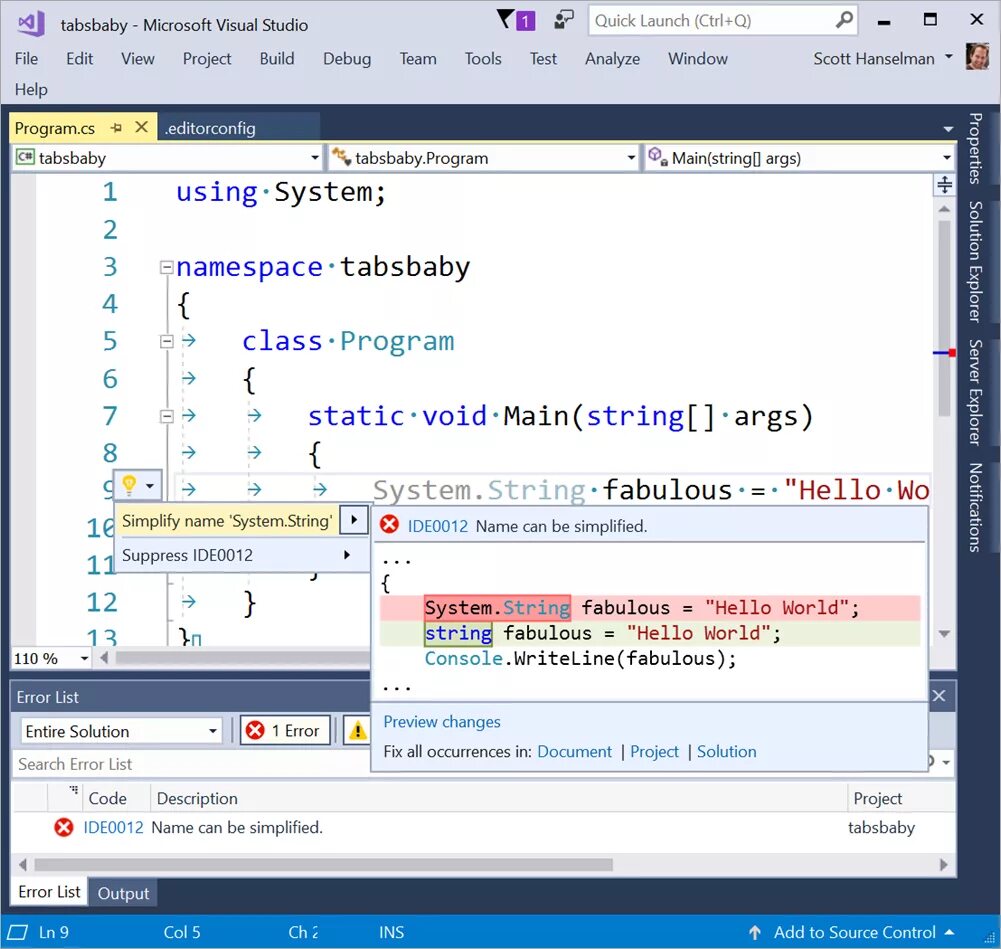The image size is (1001, 949).
Task: Open the lightbulb dropdown arrow
Action: point(150,486)
